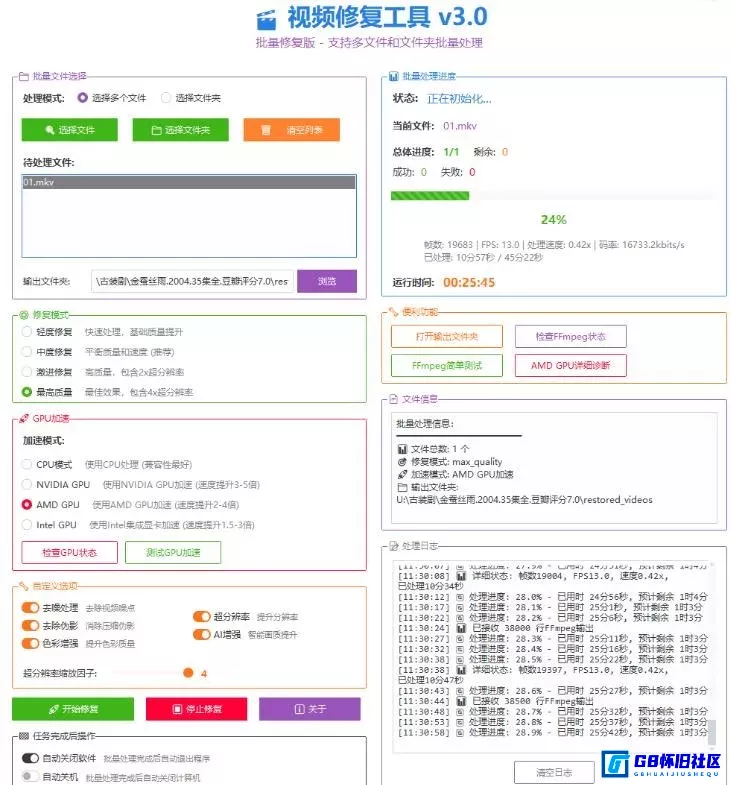
Task: Click the 已处理: 10分57秒 / 45分22秒 text
Action: [483, 257]
